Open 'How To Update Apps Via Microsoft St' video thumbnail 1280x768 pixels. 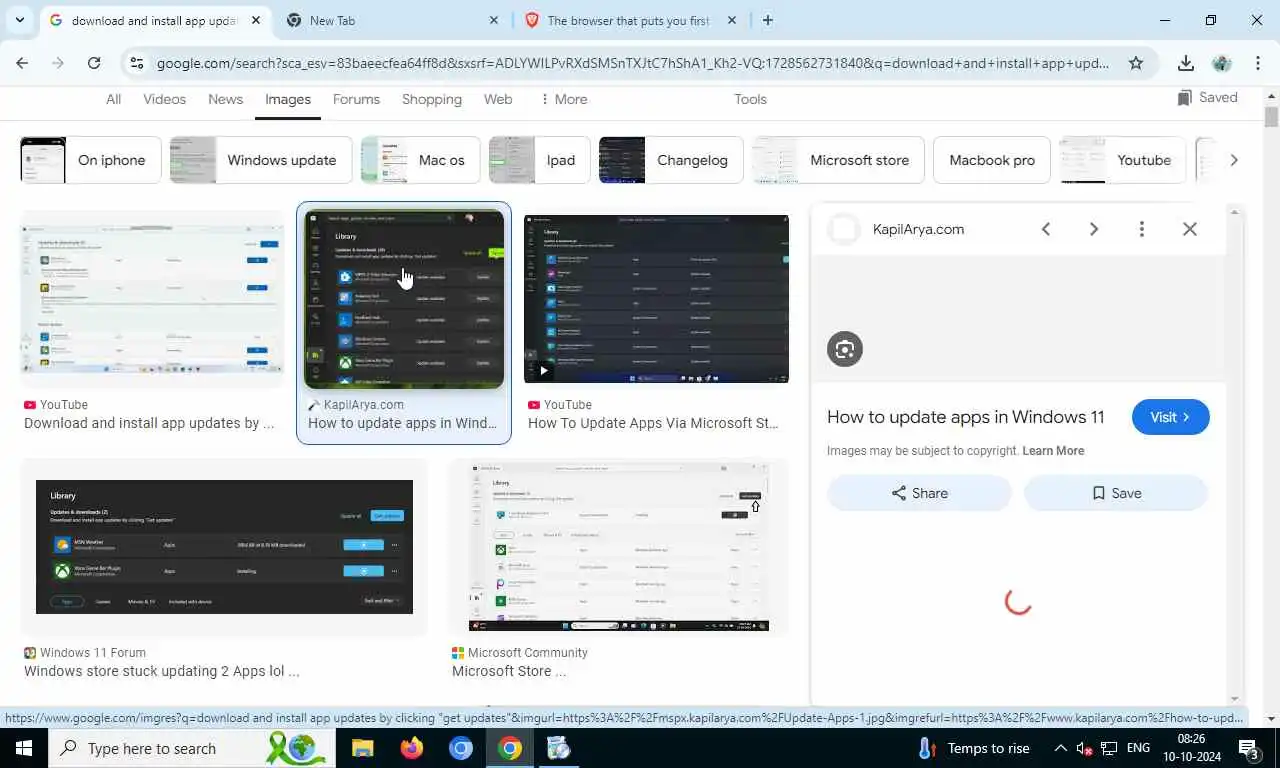coord(656,299)
